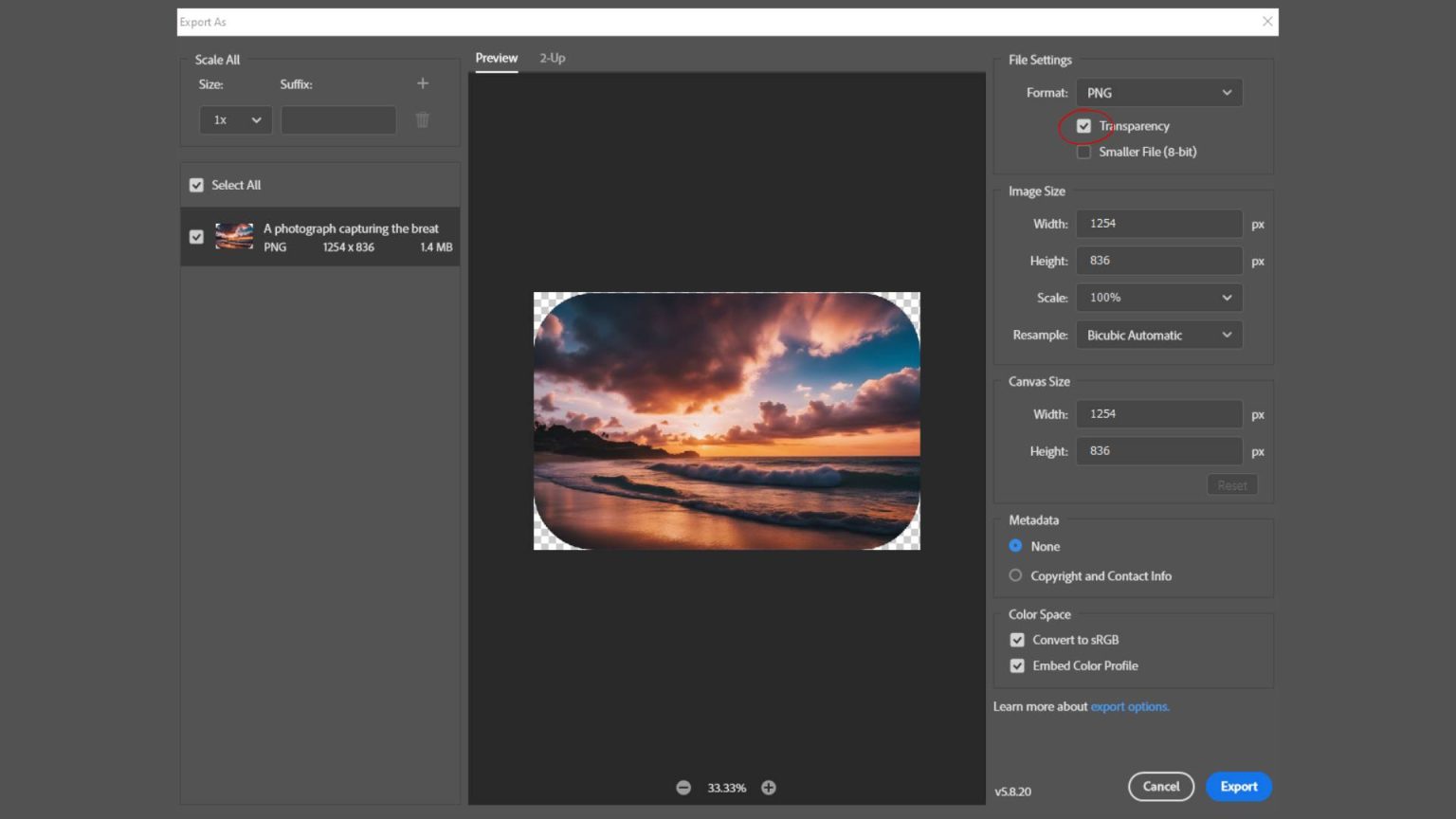The image size is (1456, 819).
Task: Disable the Transparency option
Action: click(1083, 125)
